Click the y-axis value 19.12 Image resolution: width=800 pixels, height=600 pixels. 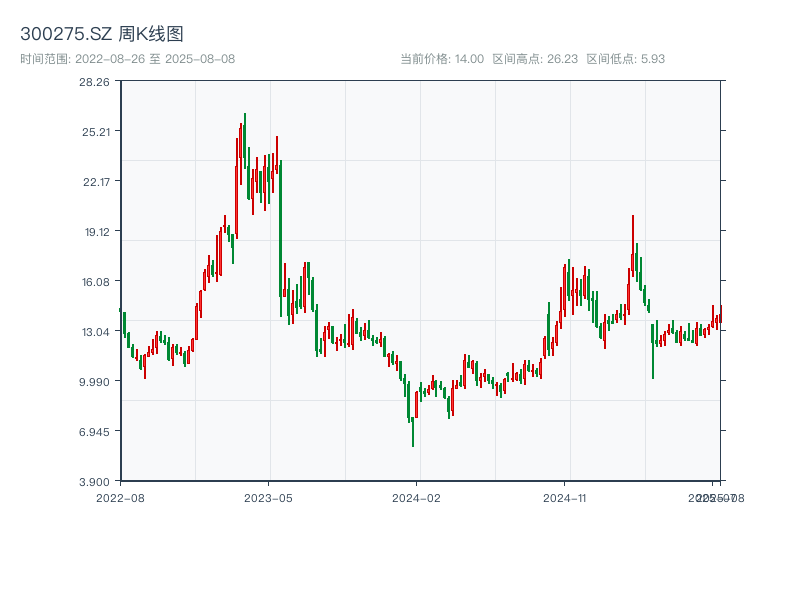click(x=97, y=232)
